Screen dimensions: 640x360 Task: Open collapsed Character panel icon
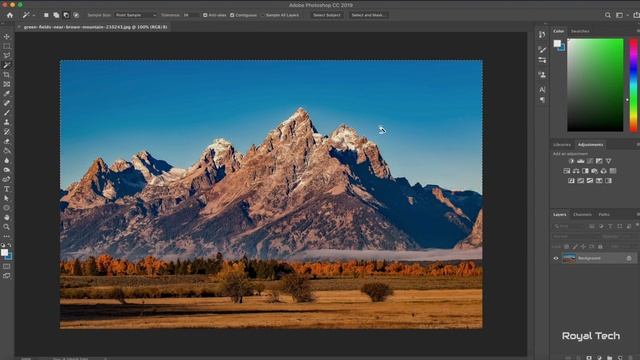tap(542, 89)
